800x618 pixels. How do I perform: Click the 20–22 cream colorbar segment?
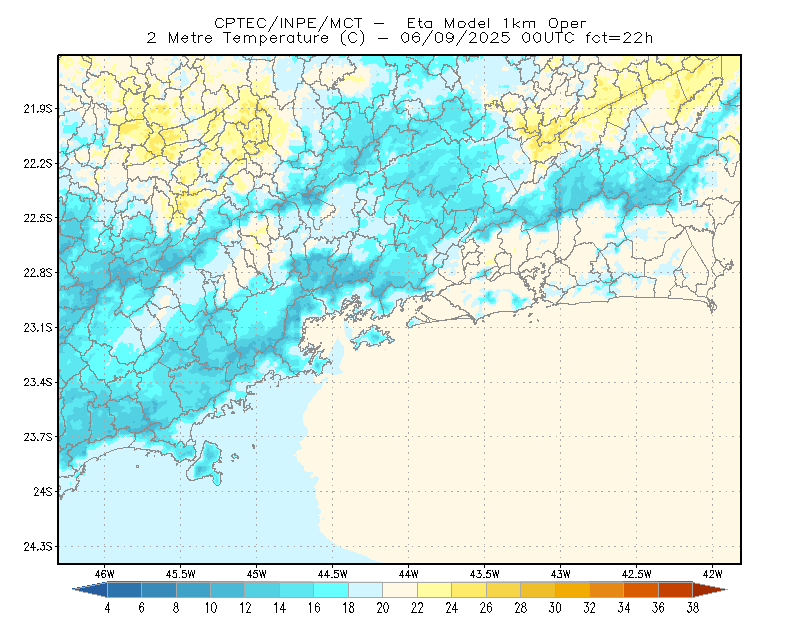tap(400, 589)
